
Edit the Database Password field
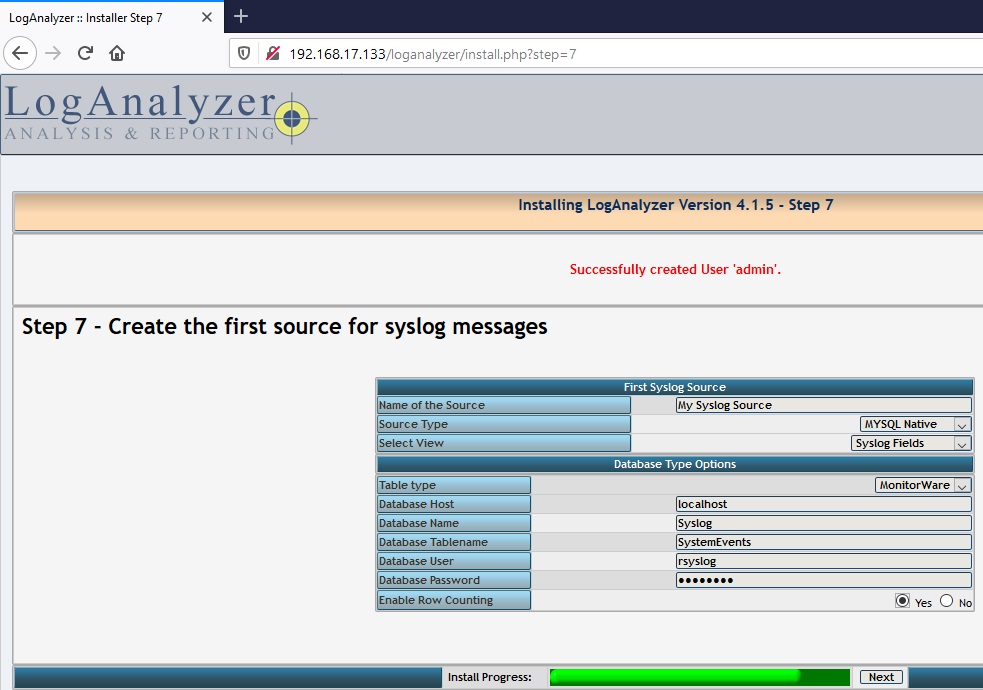(824, 580)
